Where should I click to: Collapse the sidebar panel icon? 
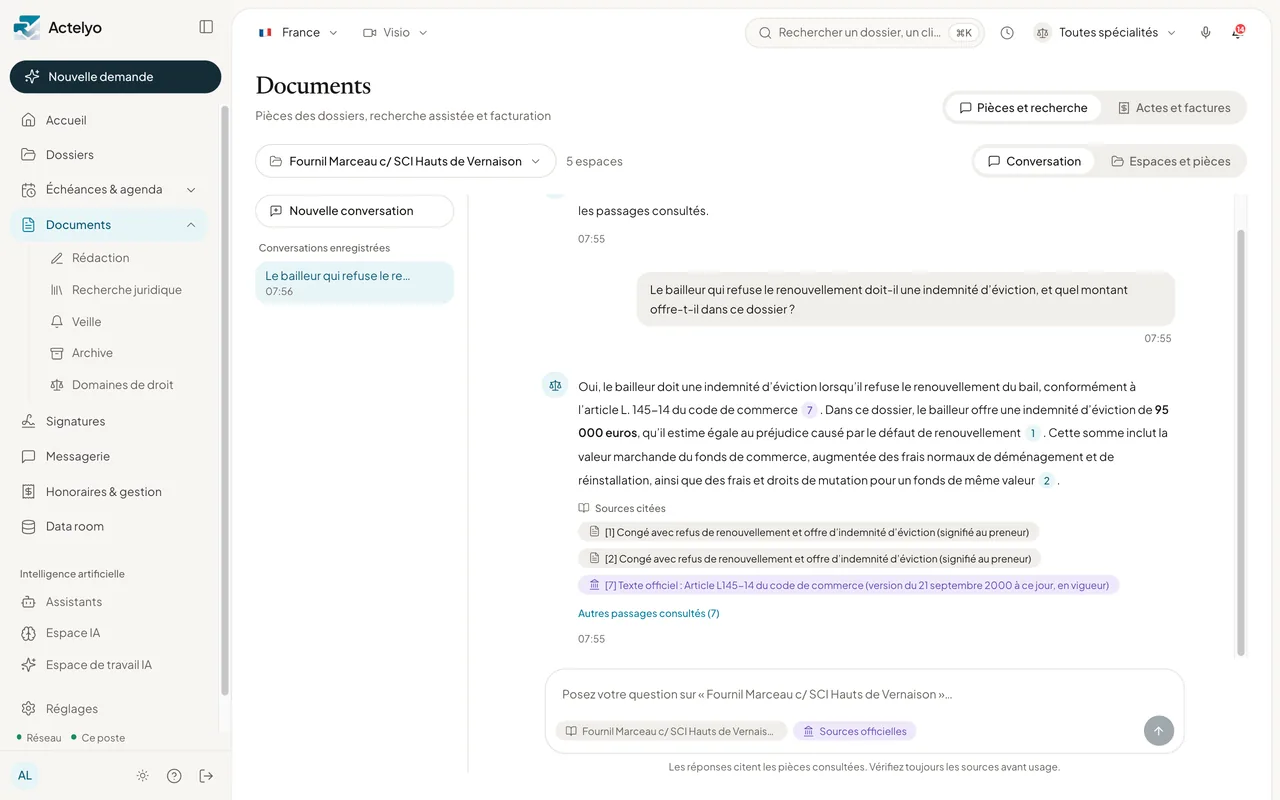(x=206, y=27)
